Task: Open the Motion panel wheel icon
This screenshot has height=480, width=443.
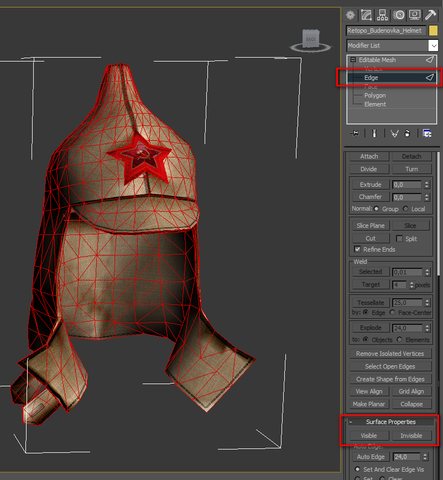Action: (x=399, y=15)
